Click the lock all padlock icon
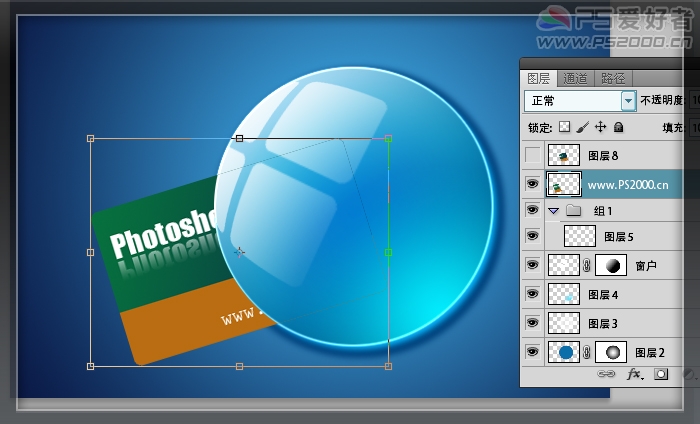This screenshot has width=700, height=424. 618,127
